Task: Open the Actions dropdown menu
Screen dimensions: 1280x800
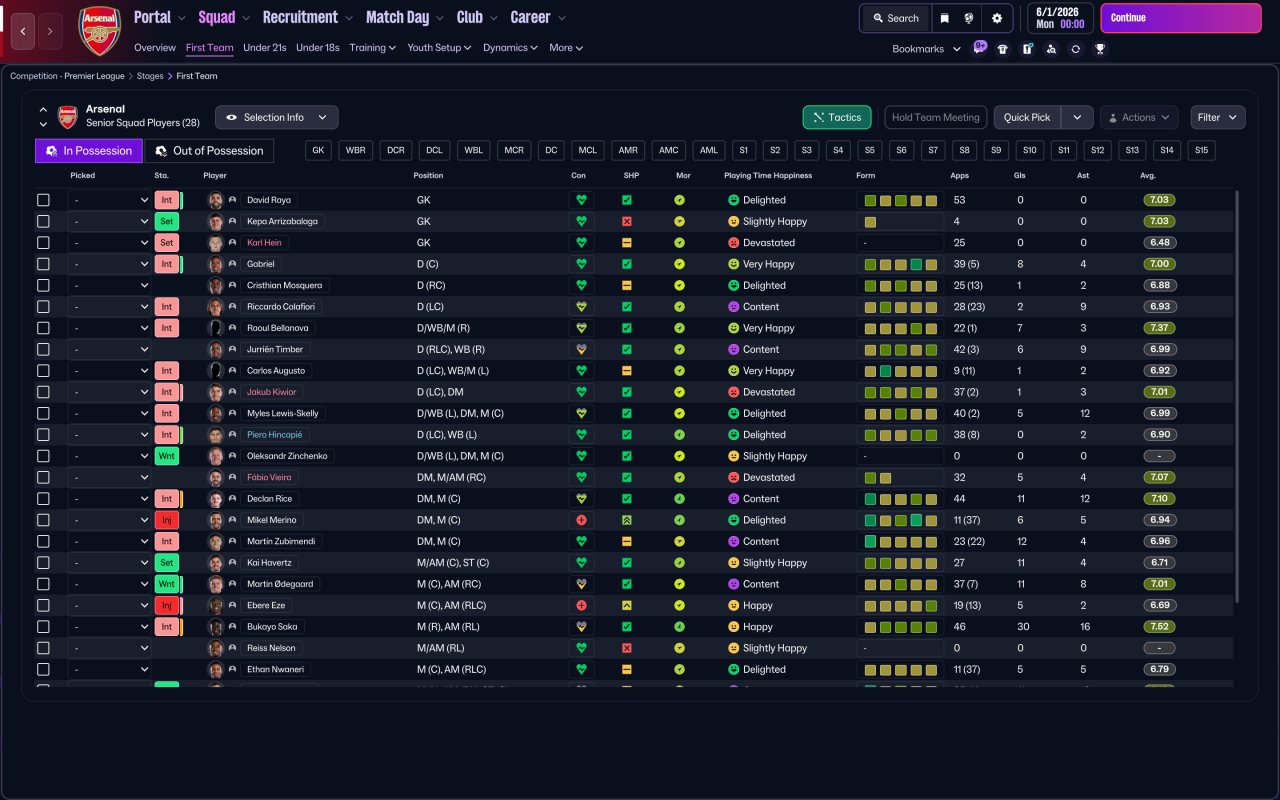Action: tap(1139, 117)
